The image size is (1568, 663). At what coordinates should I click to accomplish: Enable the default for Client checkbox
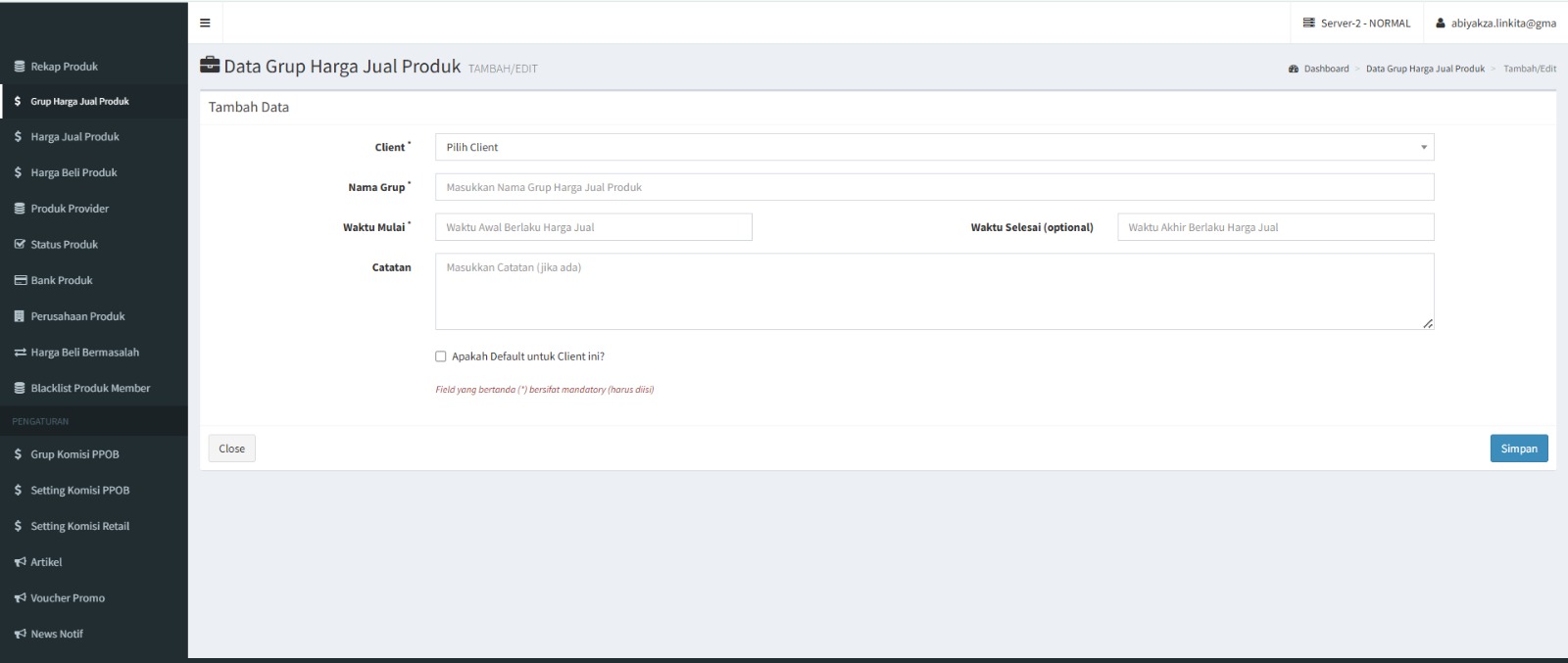[441, 356]
